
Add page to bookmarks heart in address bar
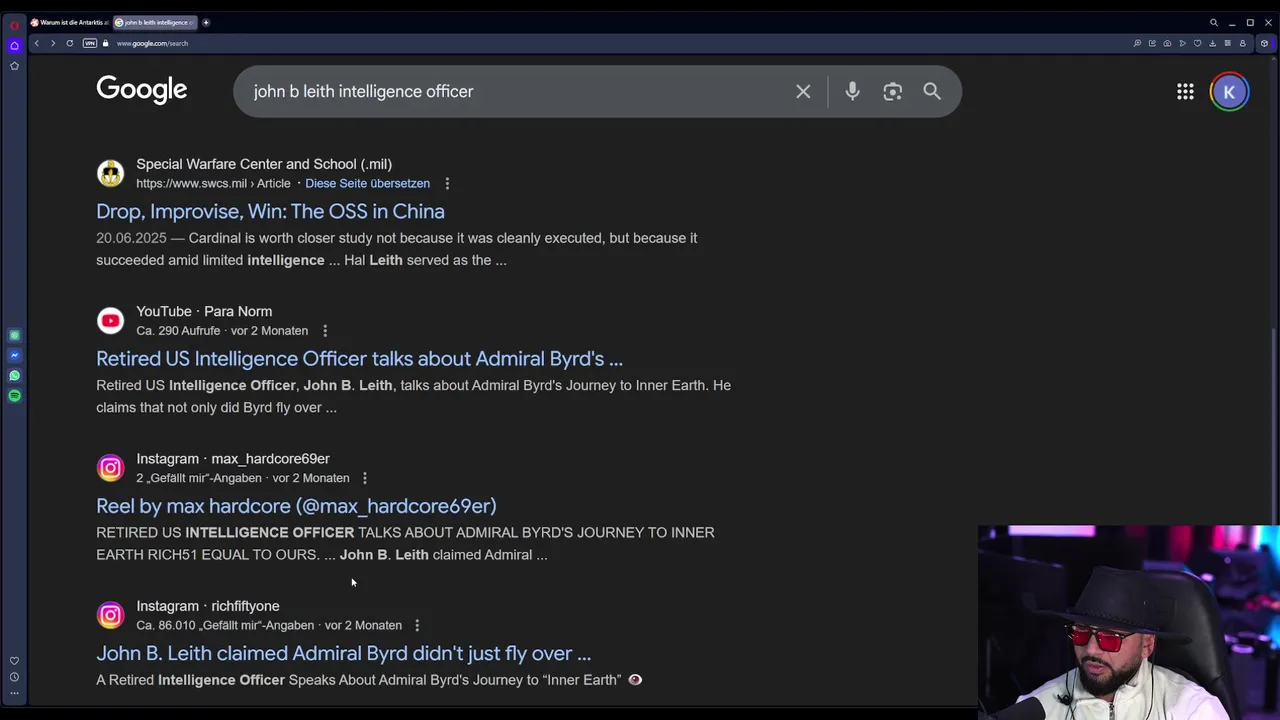(1197, 43)
